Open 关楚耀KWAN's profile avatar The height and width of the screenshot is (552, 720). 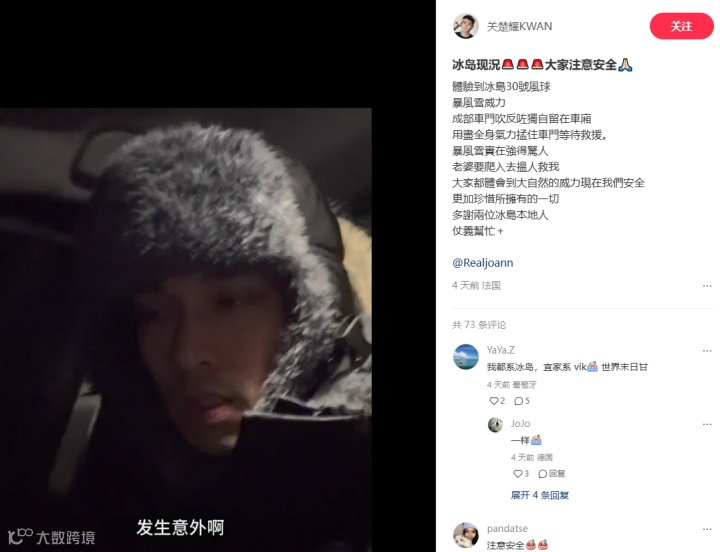point(466,26)
